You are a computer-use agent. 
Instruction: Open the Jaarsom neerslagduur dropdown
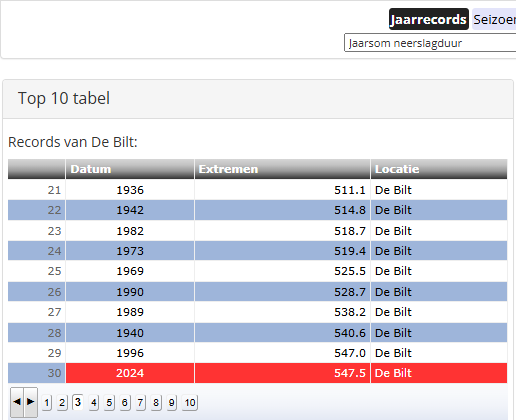430,43
